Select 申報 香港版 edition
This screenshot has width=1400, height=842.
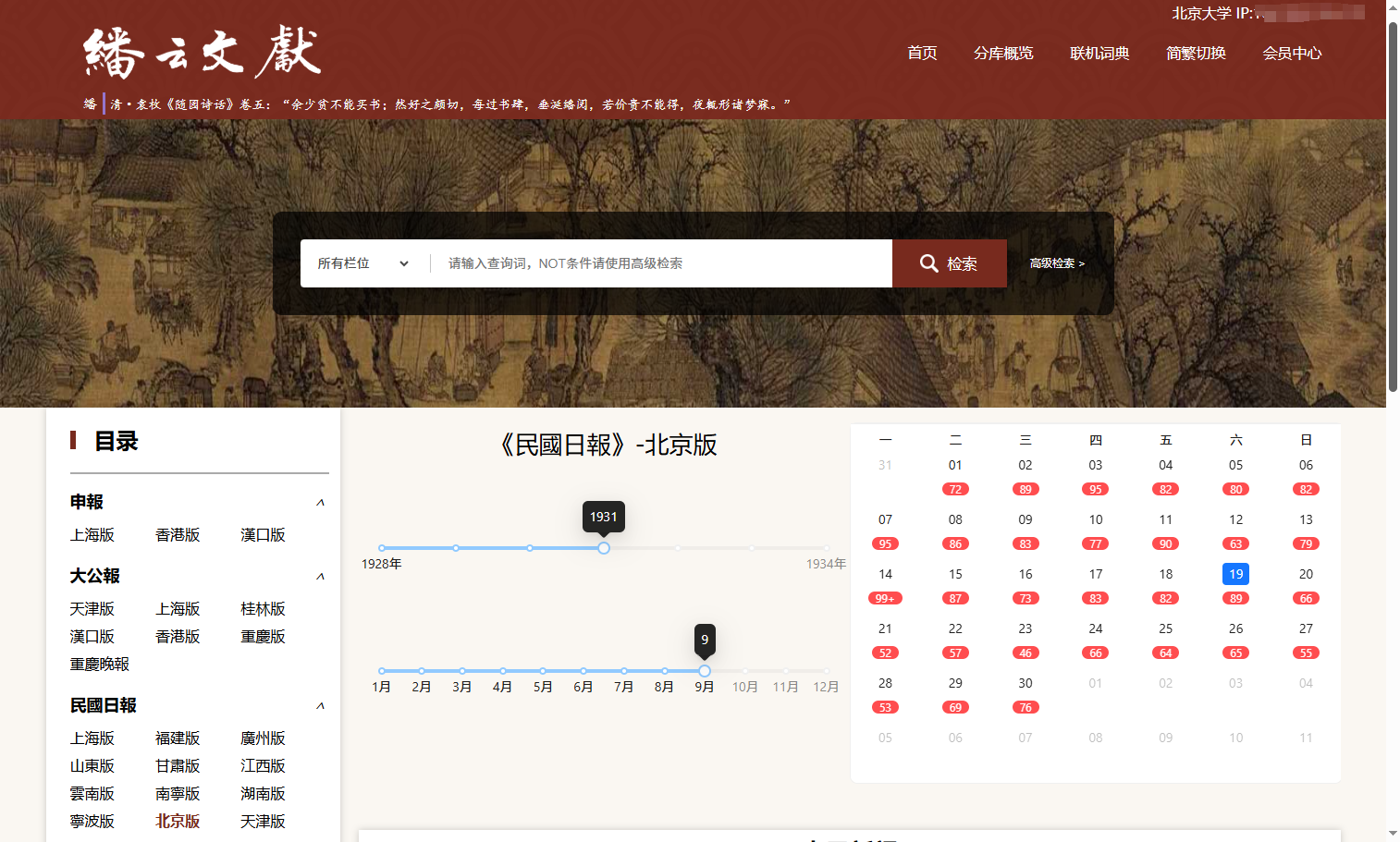tap(178, 535)
